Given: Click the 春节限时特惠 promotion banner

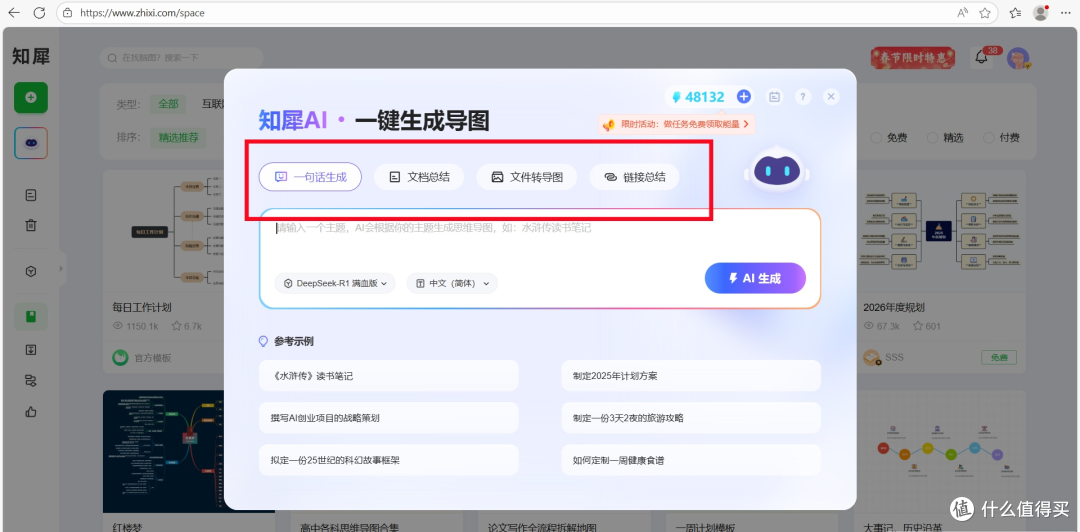Looking at the screenshot, I should [913, 59].
